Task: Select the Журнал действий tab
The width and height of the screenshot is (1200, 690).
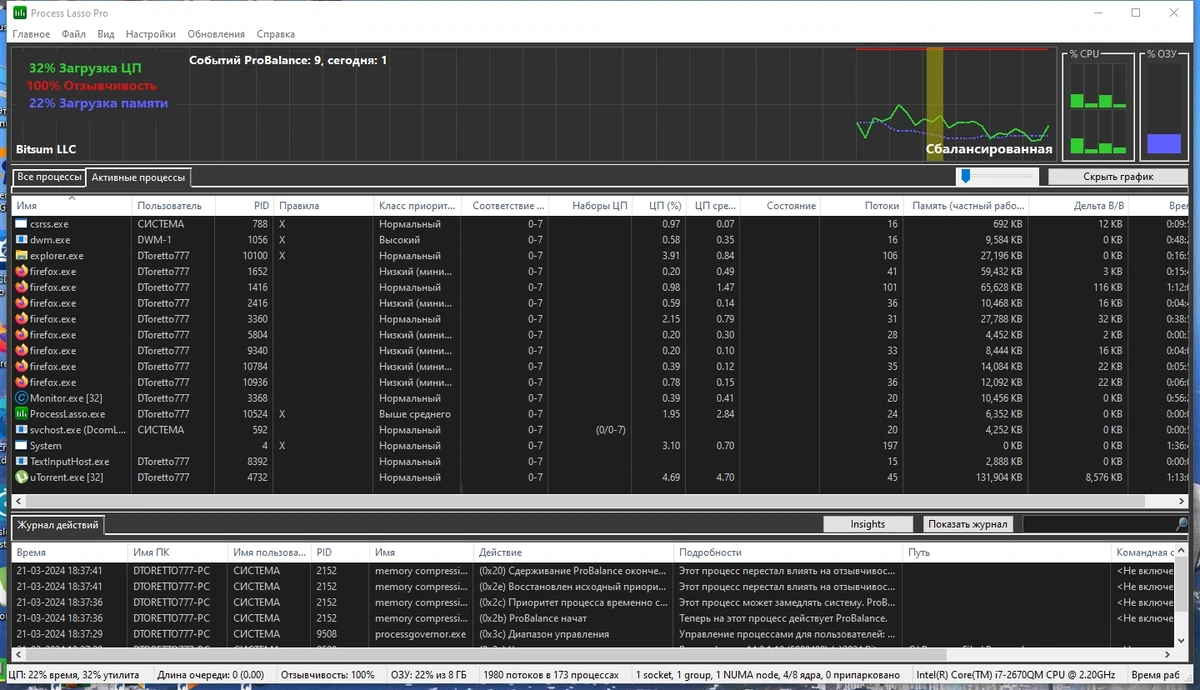Action: pyautogui.click(x=58, y=525)
